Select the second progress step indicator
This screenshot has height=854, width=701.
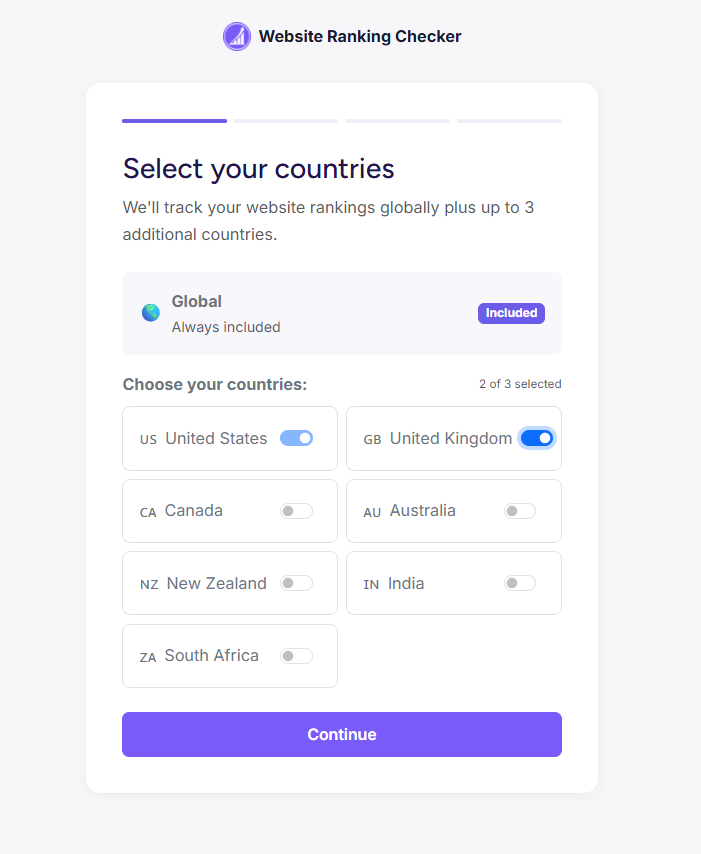[285, 121]
